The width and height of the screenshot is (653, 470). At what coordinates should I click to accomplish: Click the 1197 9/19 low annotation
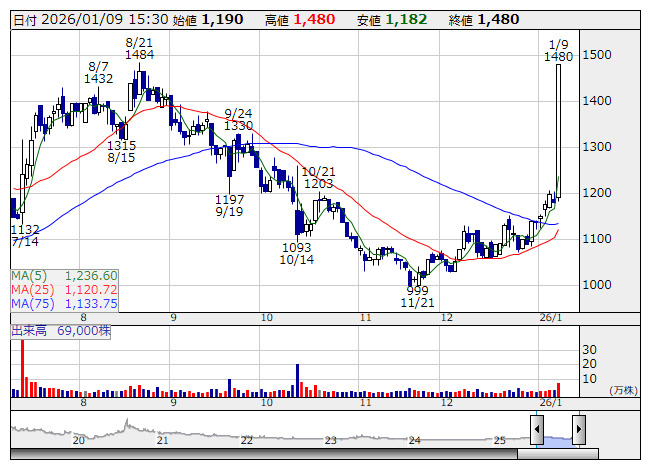coord(229,206)
